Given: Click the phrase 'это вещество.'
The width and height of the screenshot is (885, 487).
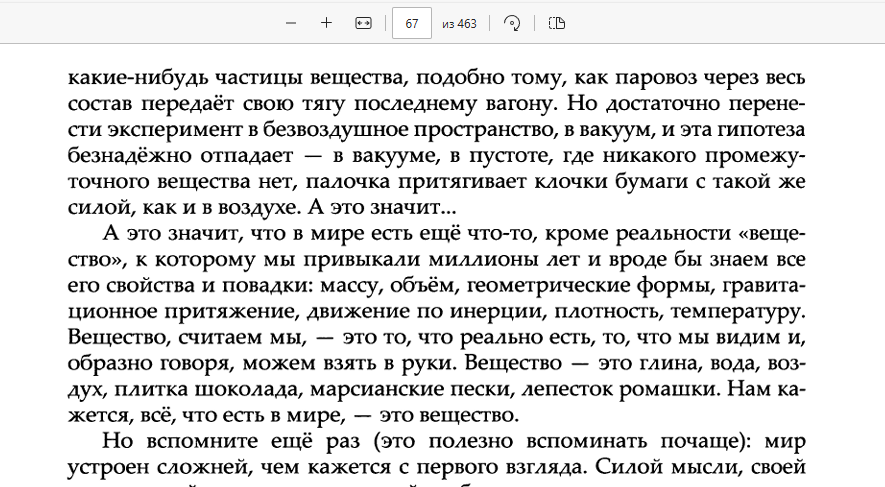Looking at the screenshot, I should click(449, 415).
